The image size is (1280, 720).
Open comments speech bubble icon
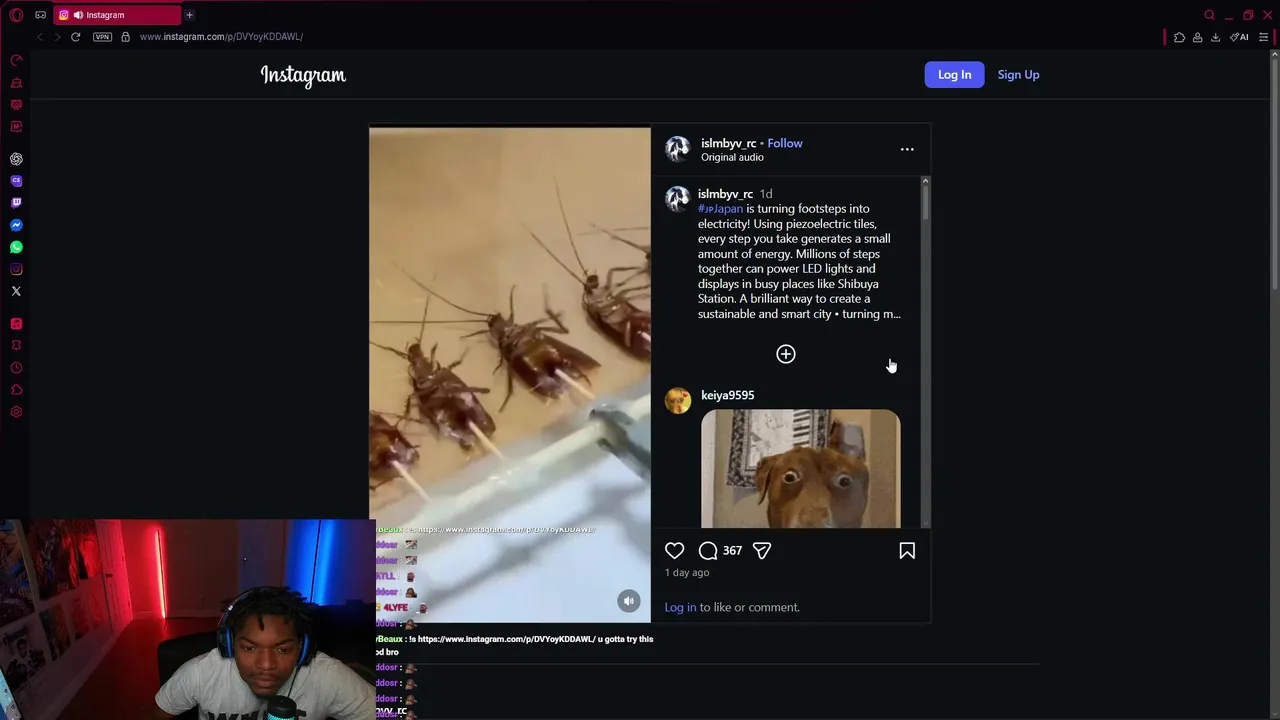pos(708,551)
